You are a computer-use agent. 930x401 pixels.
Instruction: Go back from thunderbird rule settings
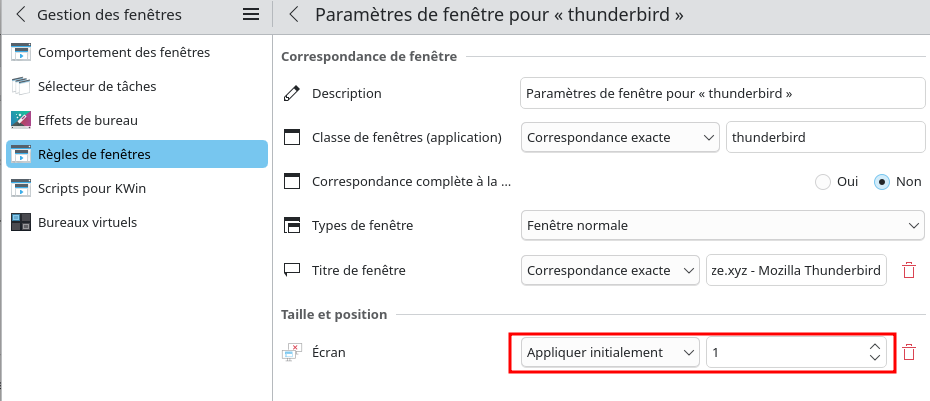coord(294,15)
